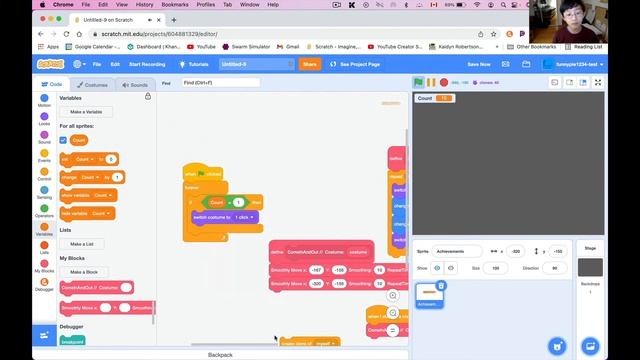Click Make a List
This screenshot has width=640, height=360.
[x=82, y=244]
